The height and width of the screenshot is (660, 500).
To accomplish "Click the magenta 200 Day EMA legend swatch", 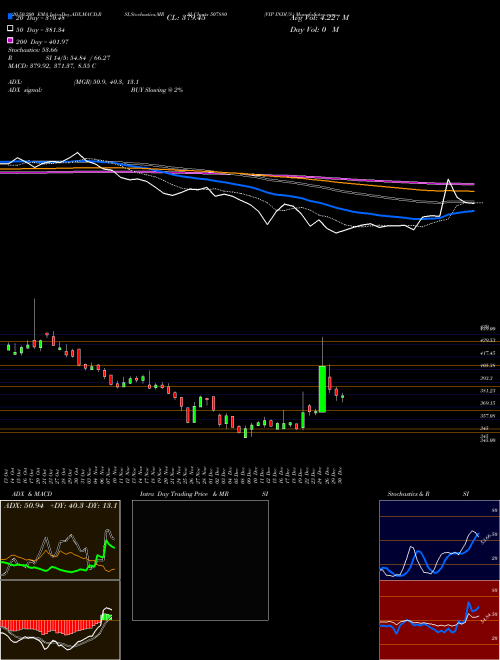I will [11, 40].
